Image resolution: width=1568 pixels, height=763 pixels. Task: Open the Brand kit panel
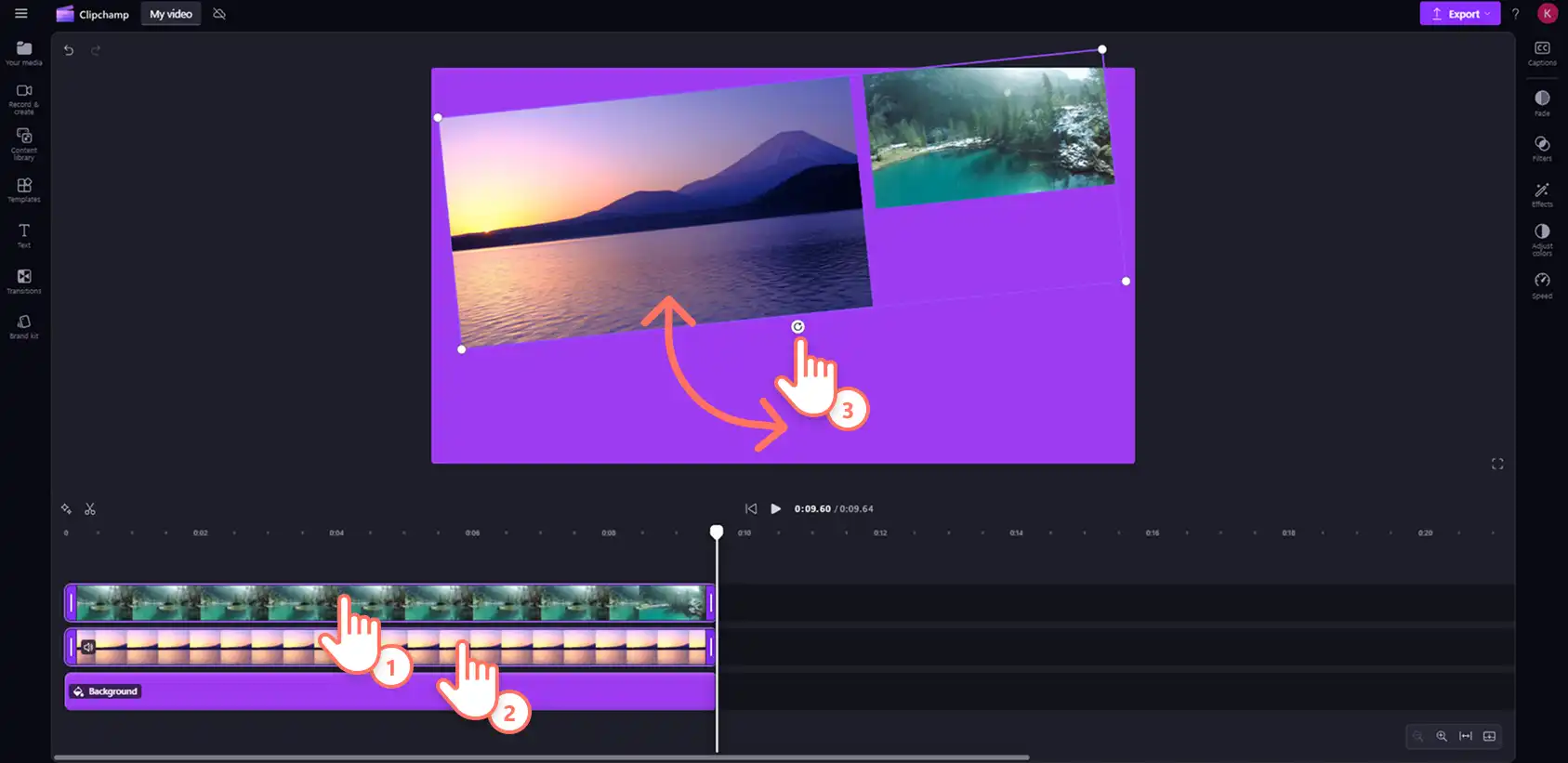point(24,326)
